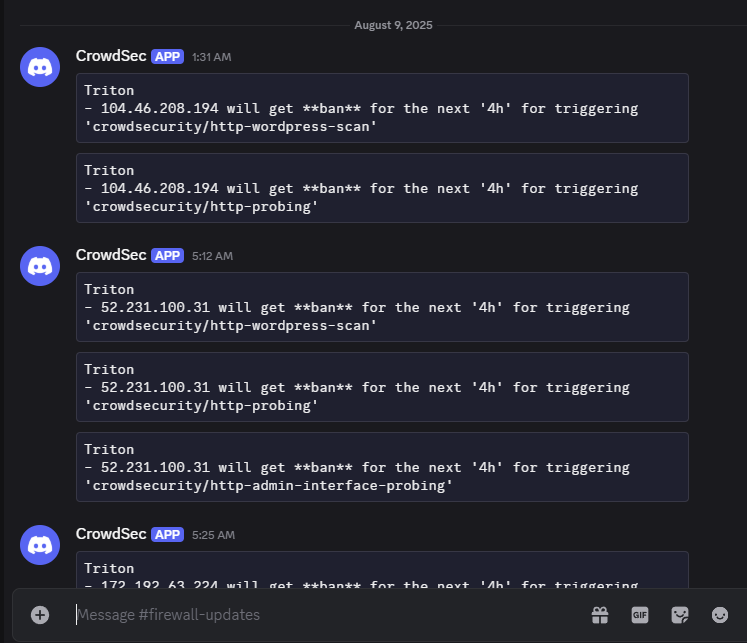Viewport: 747px width, 643px height.
Task: Click CrowdSec avatar on the 5:12 AM message
Action: (40, 265)
